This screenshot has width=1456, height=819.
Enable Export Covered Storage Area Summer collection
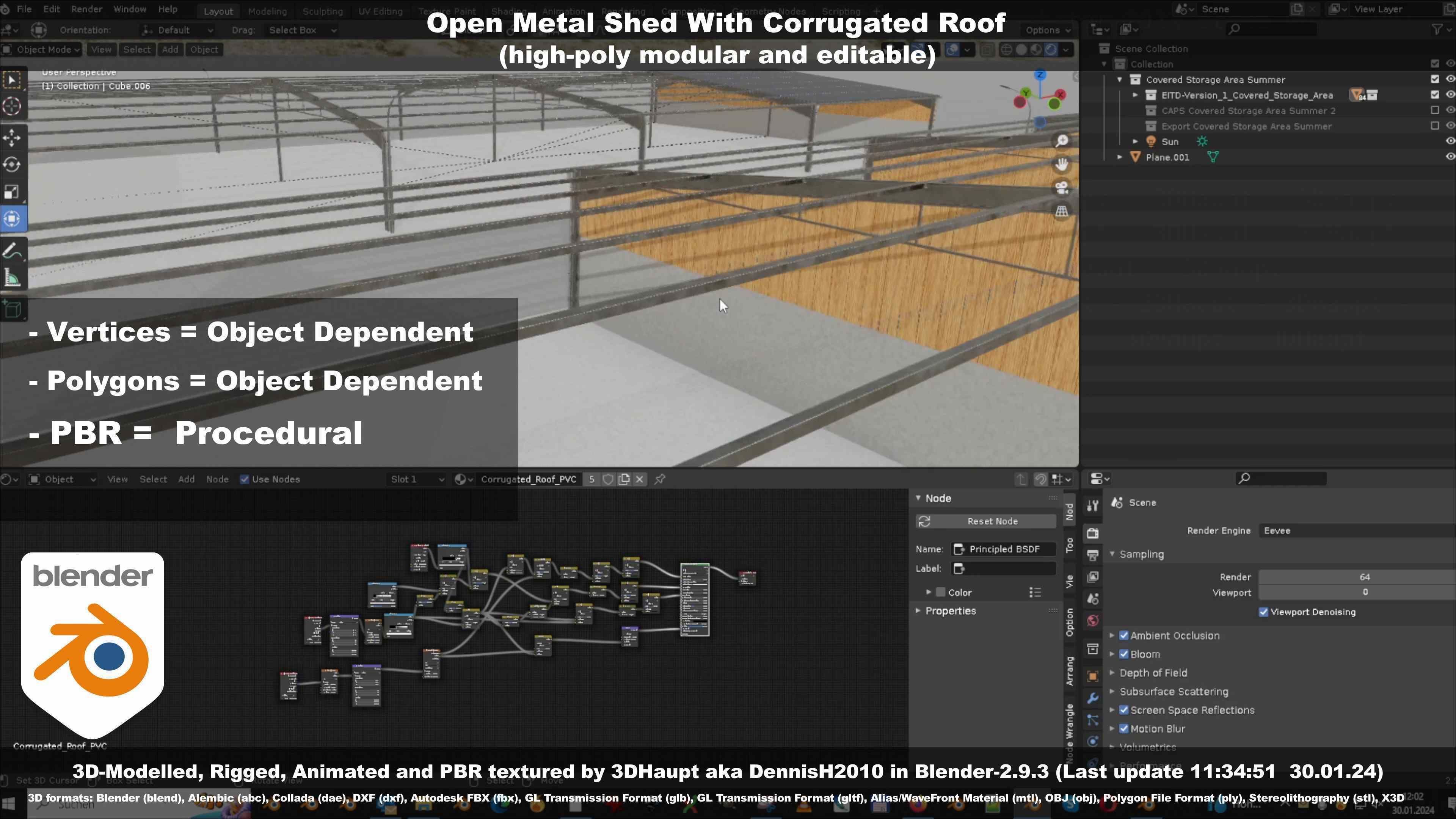pyautogui.click(x=1434, y=126)
